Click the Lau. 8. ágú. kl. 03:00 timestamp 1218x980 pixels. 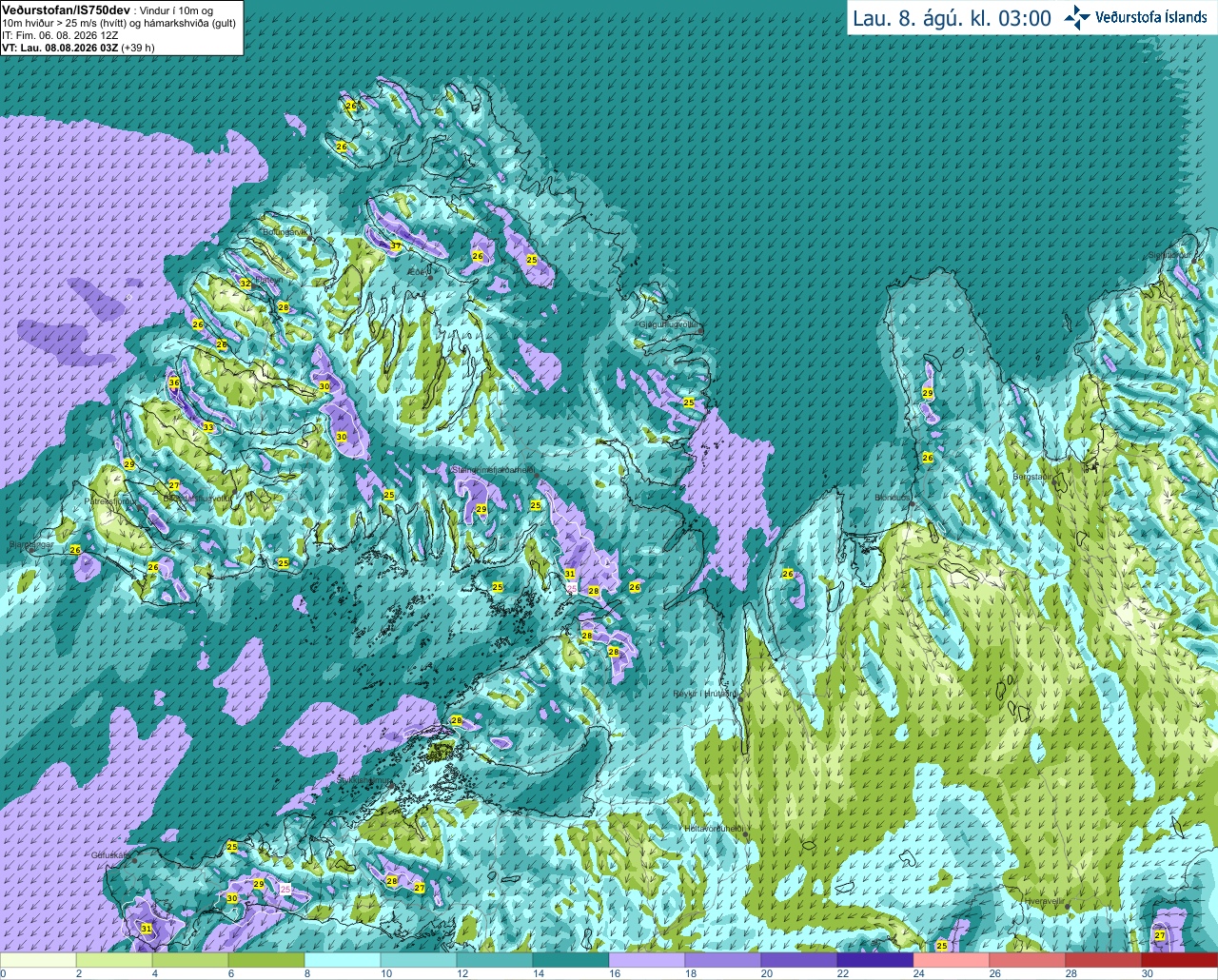click(x=952, y=18)
